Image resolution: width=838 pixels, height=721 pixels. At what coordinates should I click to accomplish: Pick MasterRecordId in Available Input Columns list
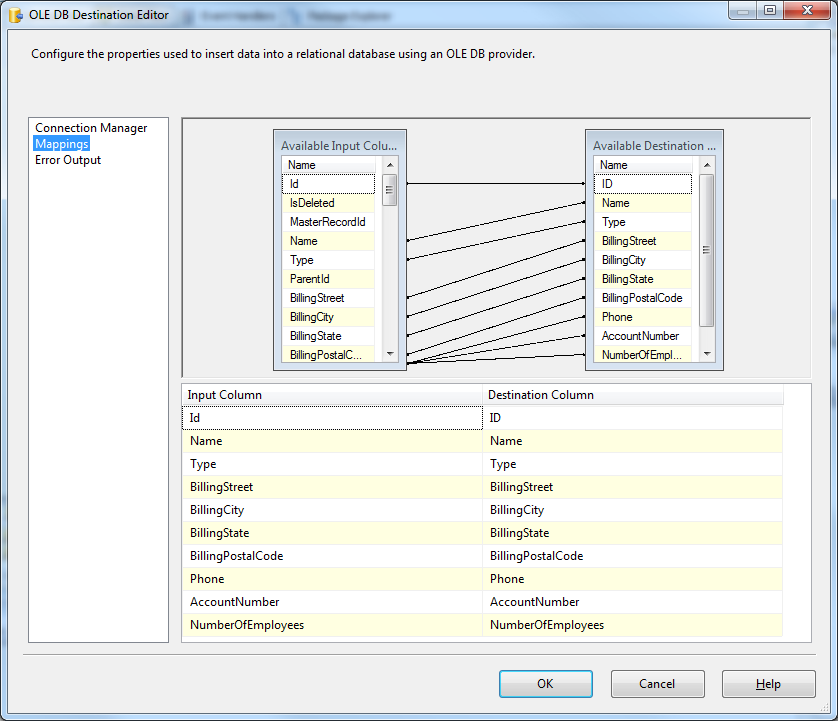(327, 222)
